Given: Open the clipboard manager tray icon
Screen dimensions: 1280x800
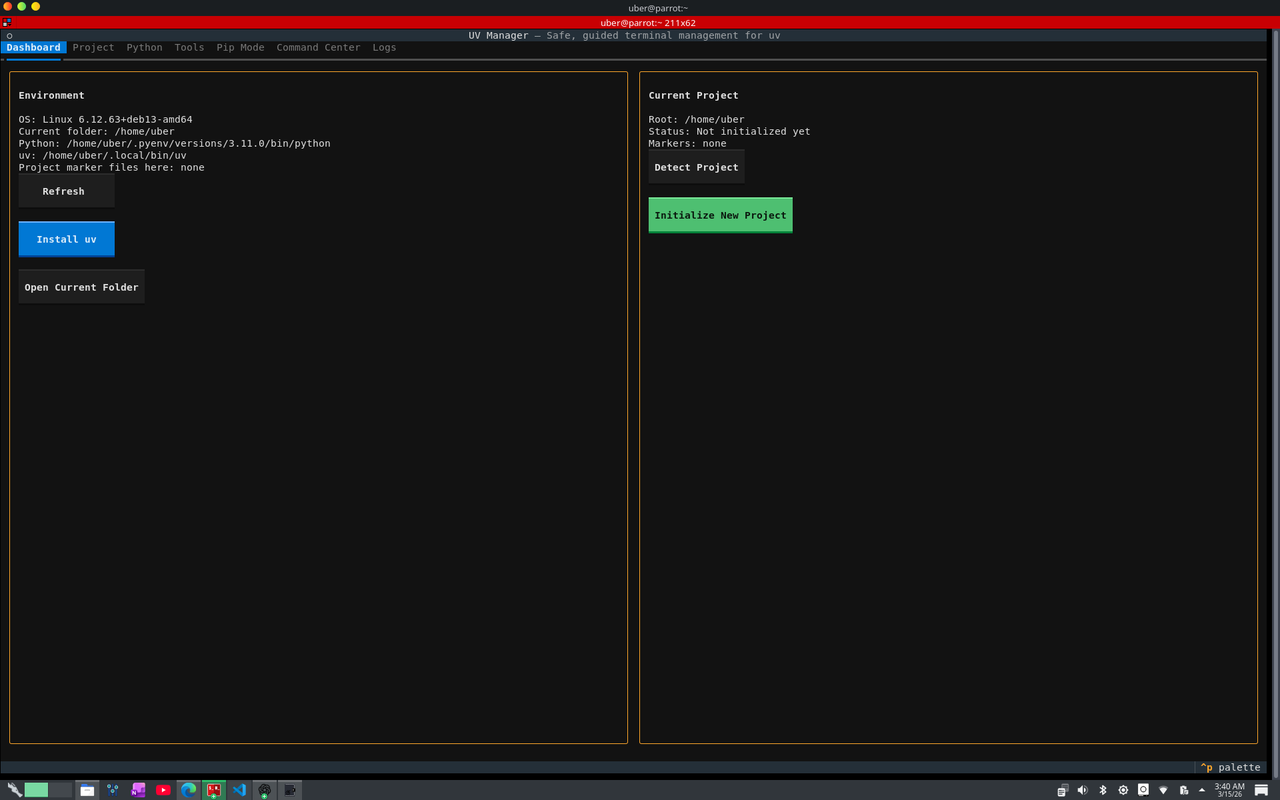Looking at the screenshot, I should click(x=1063, y=790).
